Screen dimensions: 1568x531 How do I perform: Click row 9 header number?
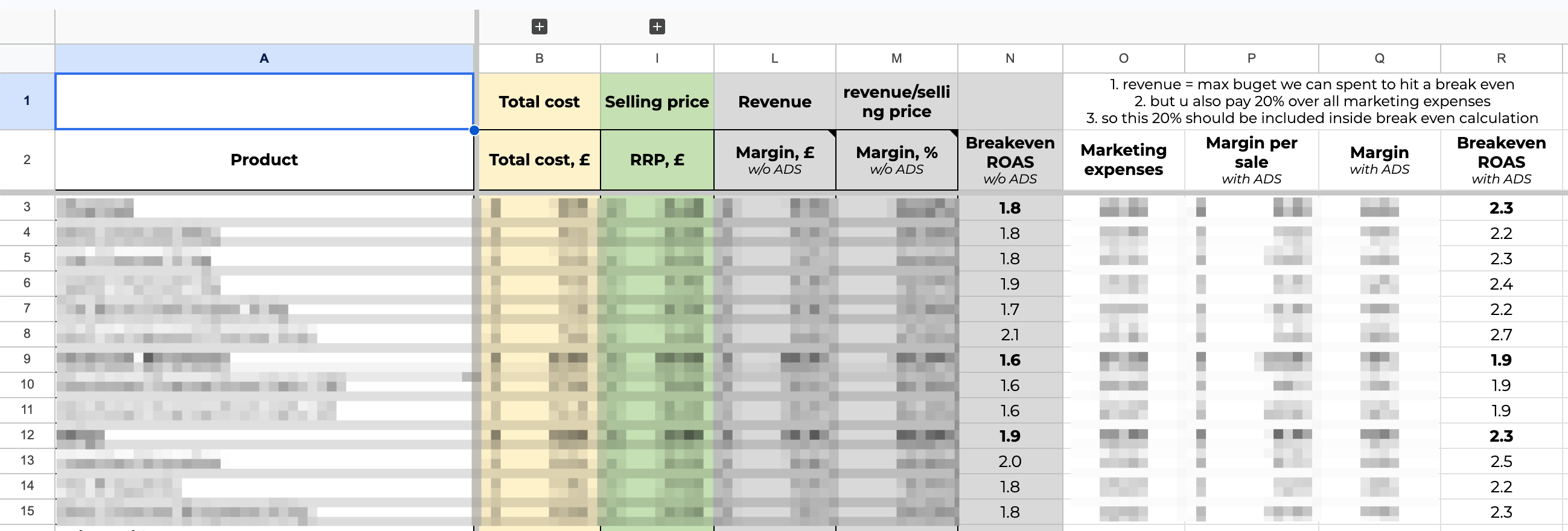pos(27,359)
